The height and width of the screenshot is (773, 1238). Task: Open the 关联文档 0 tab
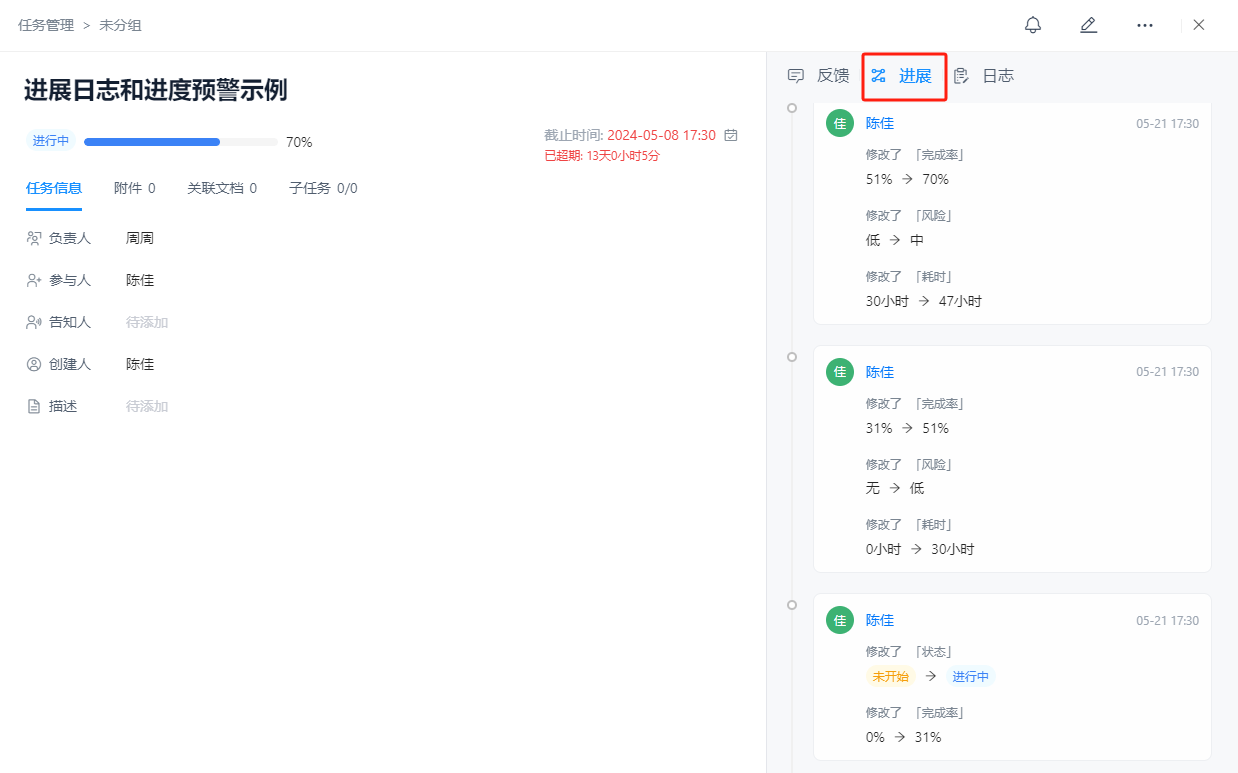[222, 188]
